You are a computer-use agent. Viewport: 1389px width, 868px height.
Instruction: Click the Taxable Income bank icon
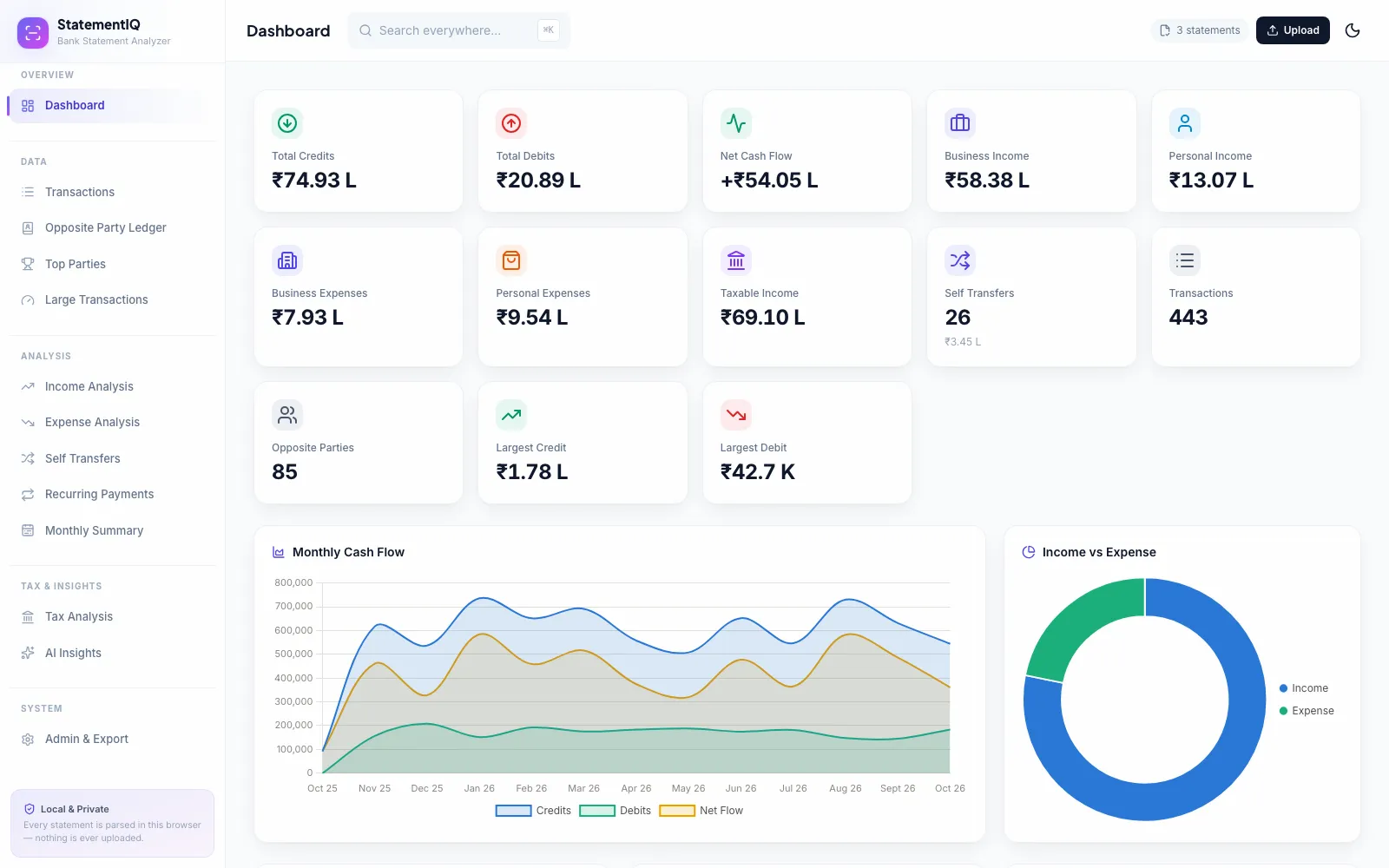click(x=736, y=260)
